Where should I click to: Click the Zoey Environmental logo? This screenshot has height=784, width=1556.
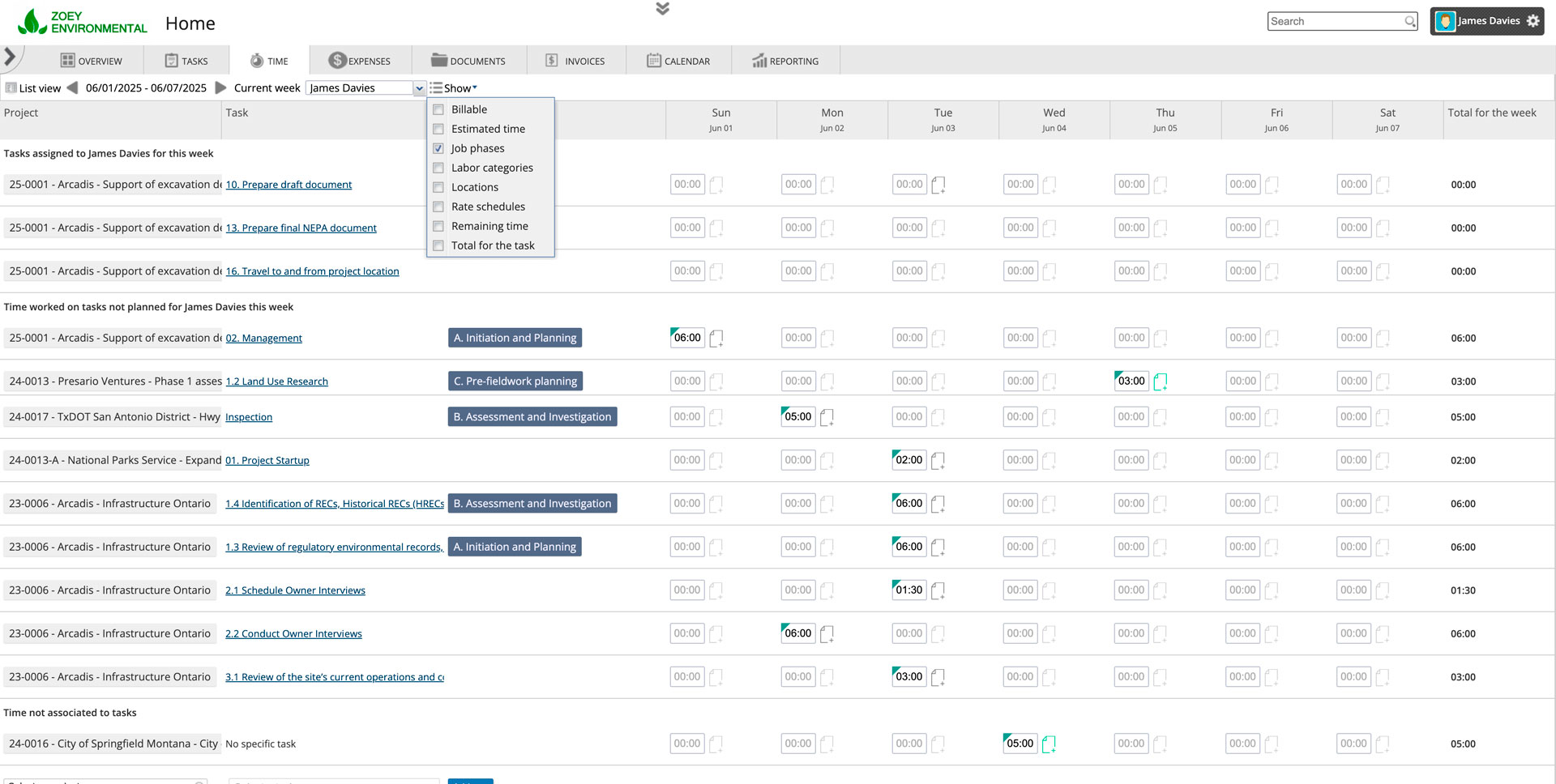[x=82, y=22]
